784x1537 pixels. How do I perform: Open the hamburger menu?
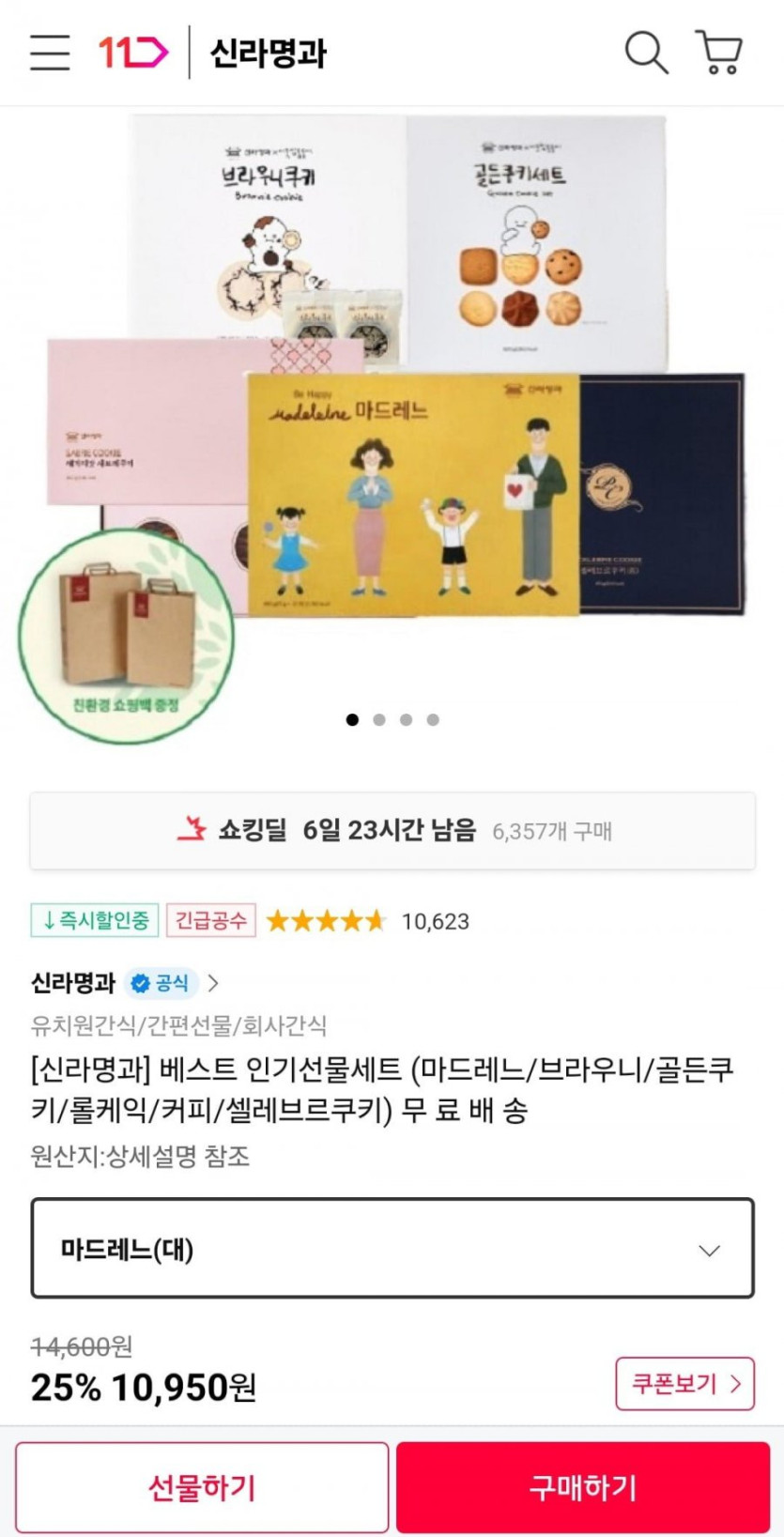pyautogui.click(x=50, y=53)
